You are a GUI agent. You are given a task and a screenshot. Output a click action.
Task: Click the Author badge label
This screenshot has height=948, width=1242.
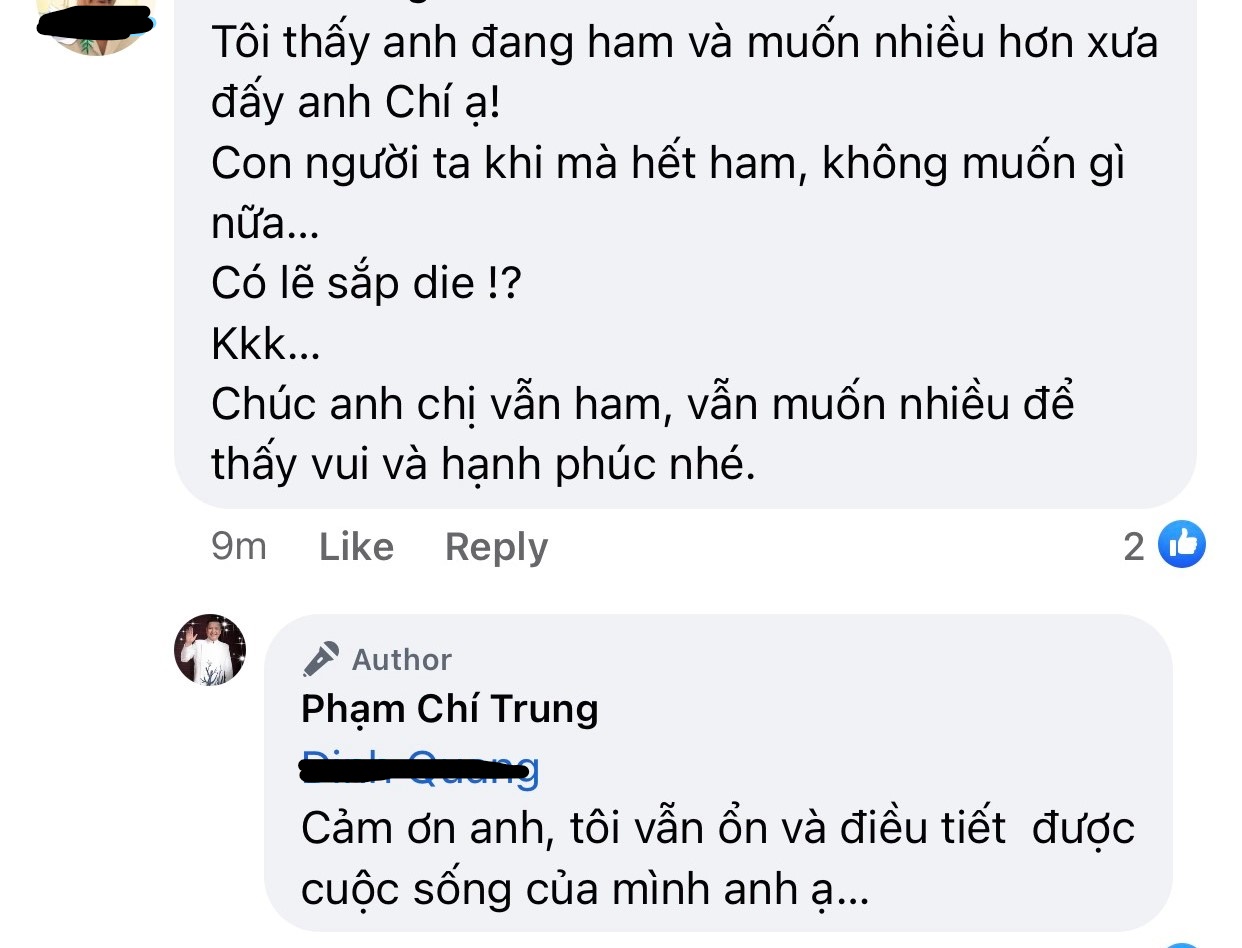400,658
